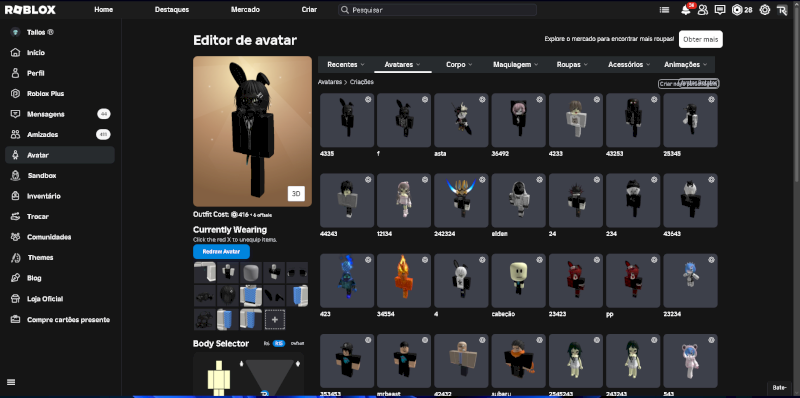This screenshot has height=398, width=800.
Task: Open the chat message icon in top bar
Action: (720, 10)
